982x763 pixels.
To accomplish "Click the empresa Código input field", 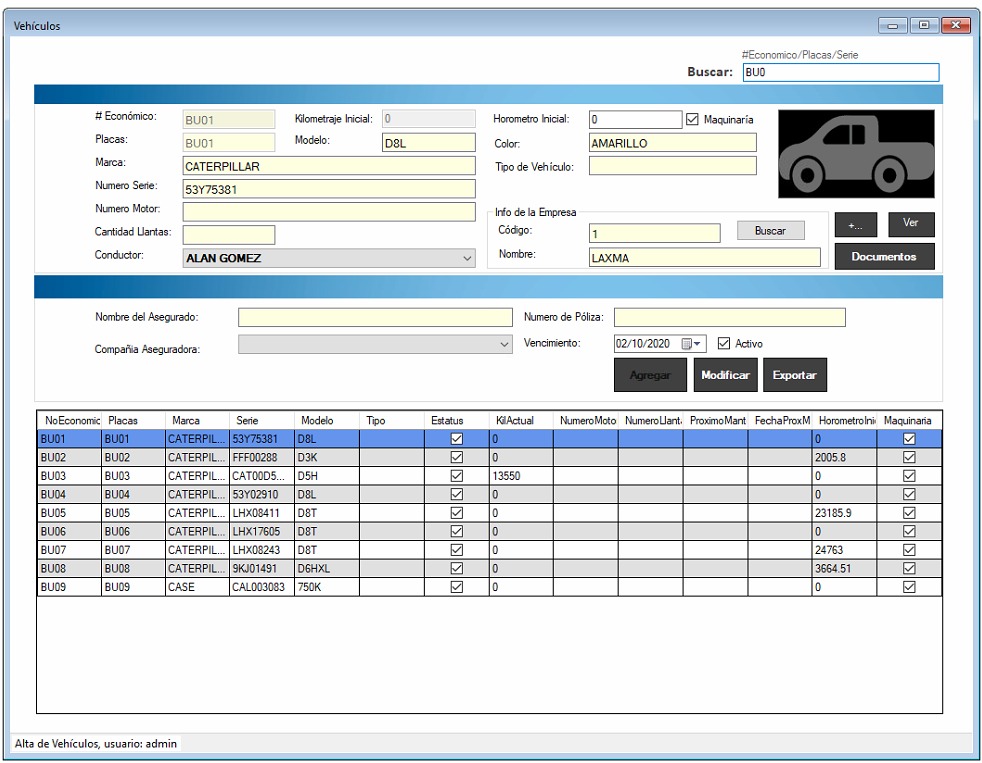I will coord(654,234).
